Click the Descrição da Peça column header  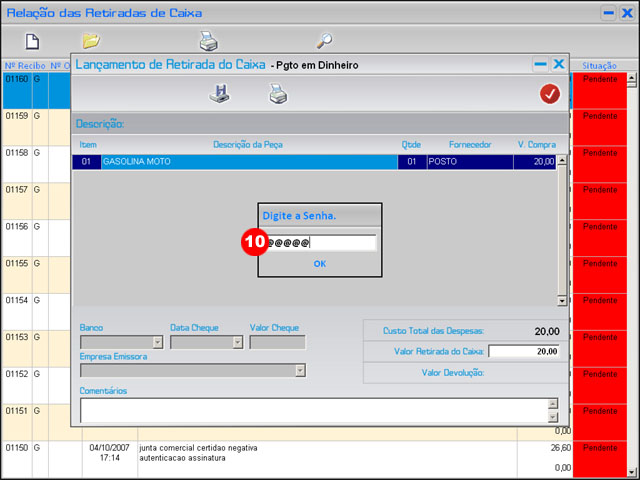[247, 145]
